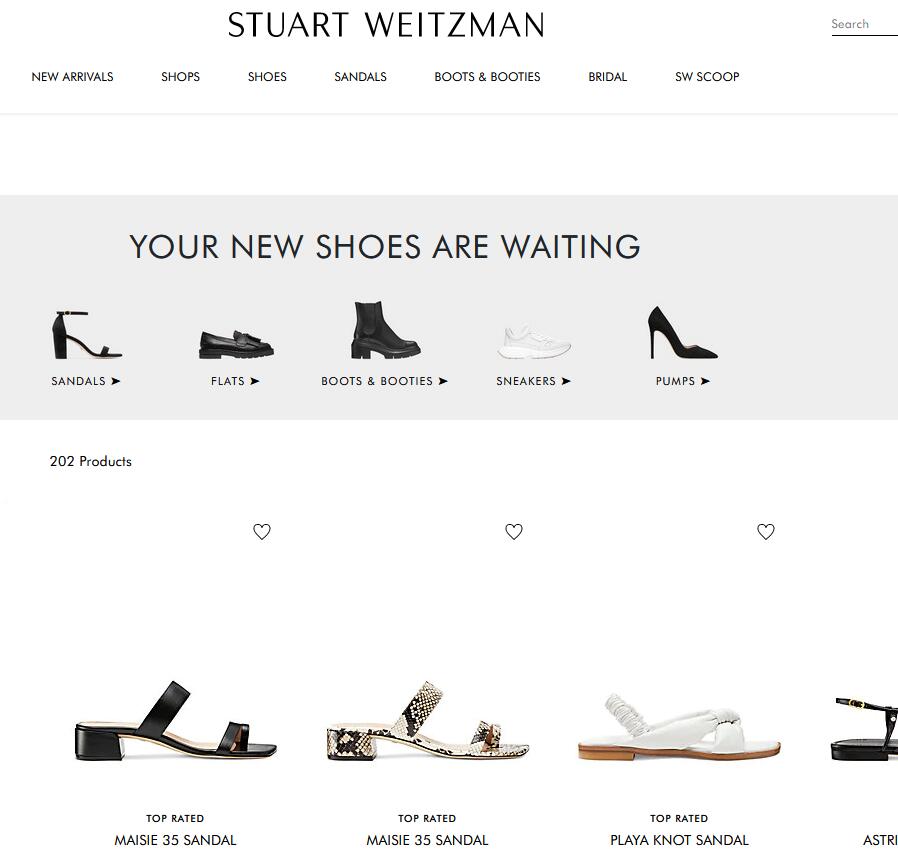Favorite the black Maisie 35 Sandal
Screen dimensions: 898x849
pos(262,532)
